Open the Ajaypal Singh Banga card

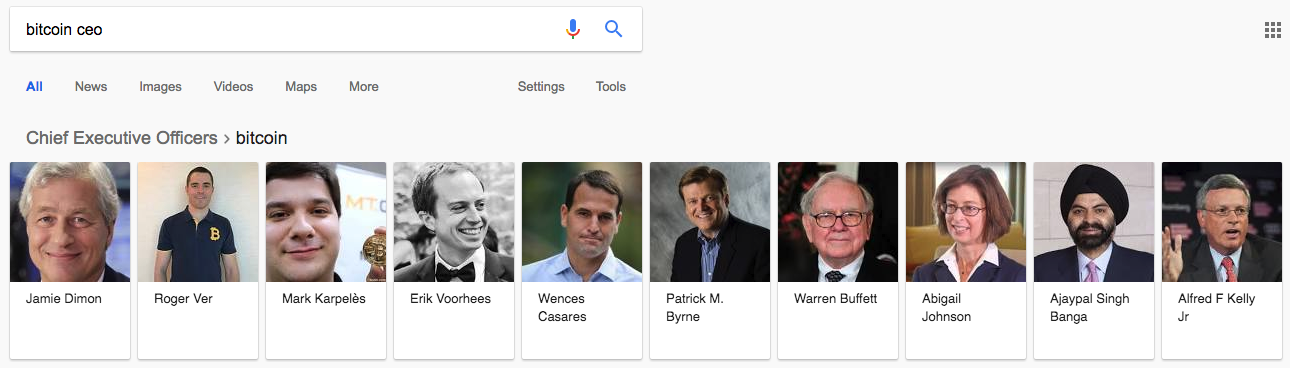1094,260
